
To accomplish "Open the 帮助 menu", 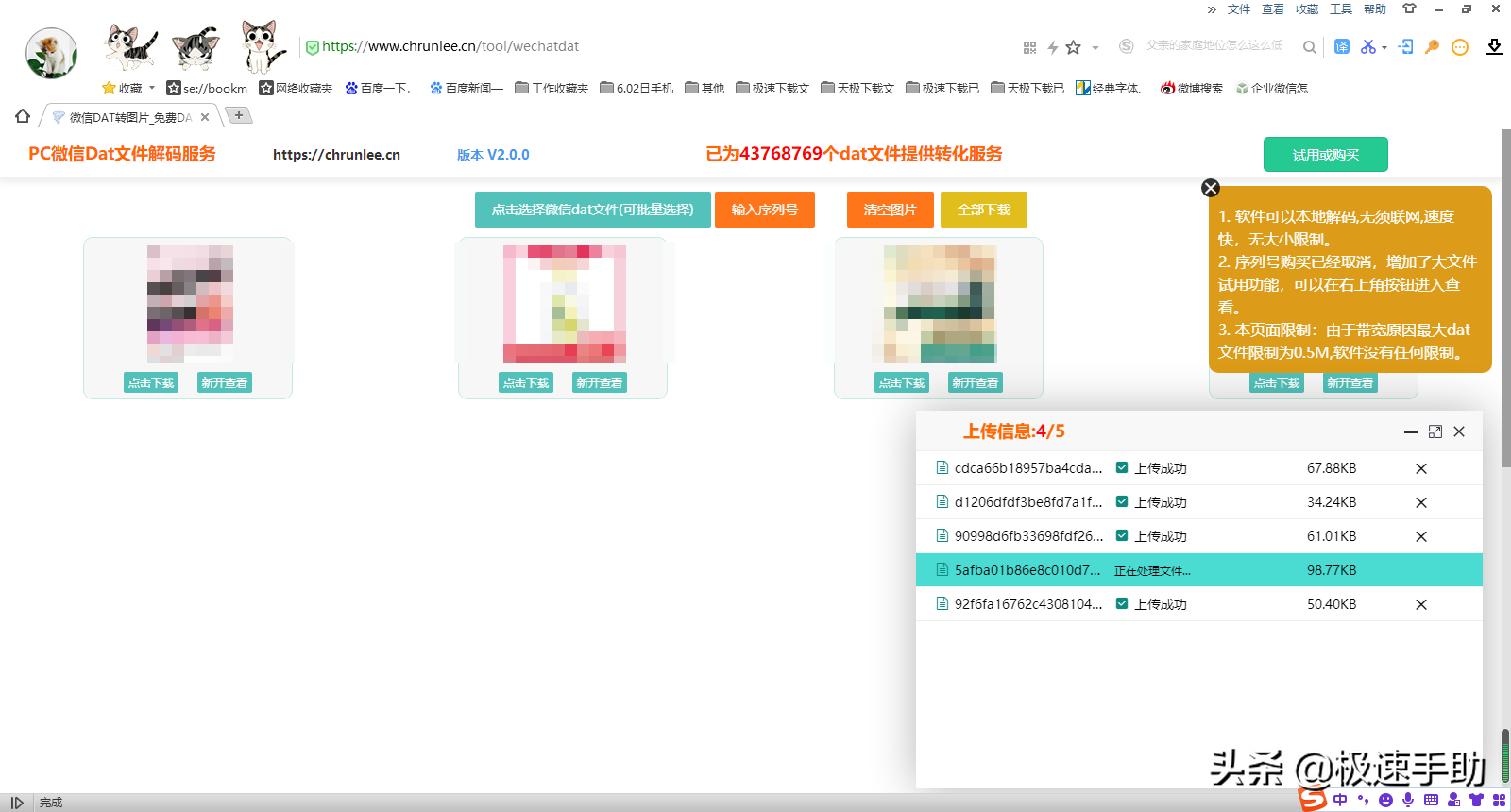I will [x=1375, y=9].
